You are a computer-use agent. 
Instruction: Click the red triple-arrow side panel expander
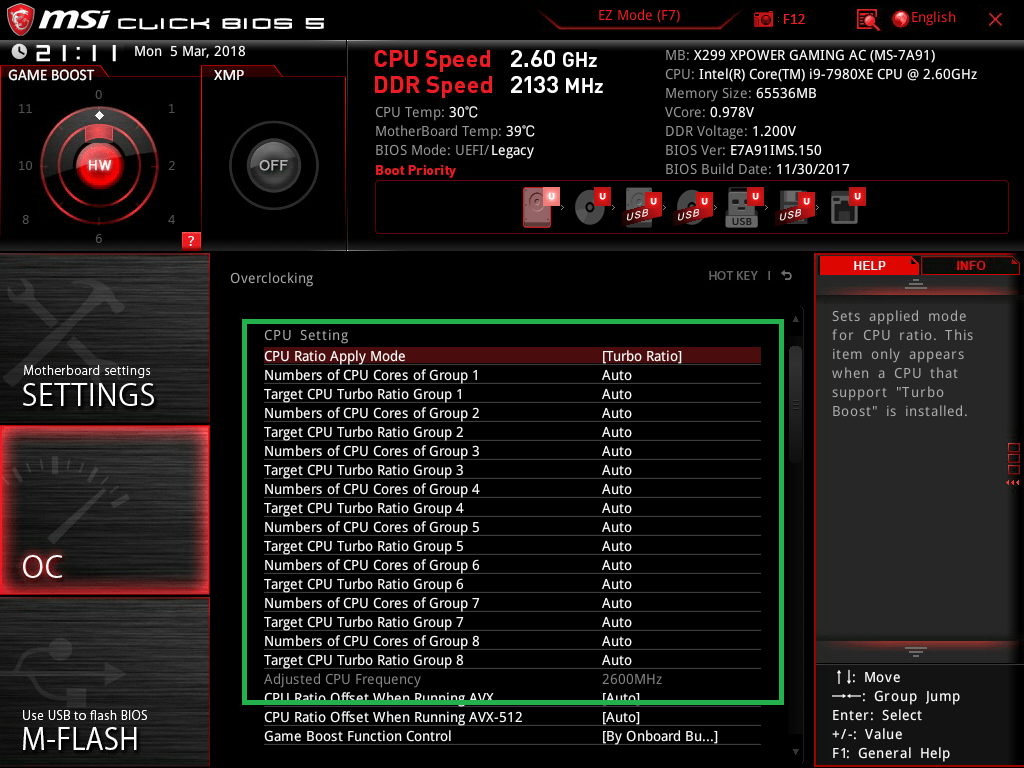(1012, 482)
